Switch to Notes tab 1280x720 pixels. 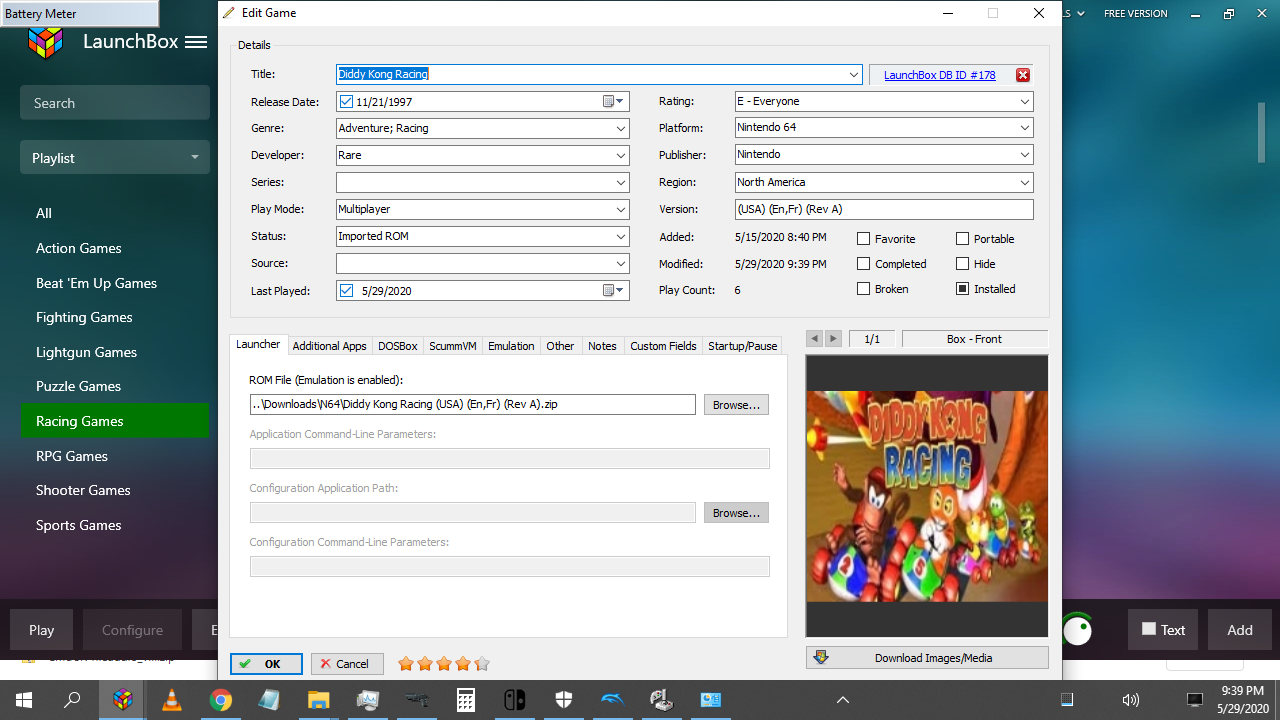tap(602, 346)
